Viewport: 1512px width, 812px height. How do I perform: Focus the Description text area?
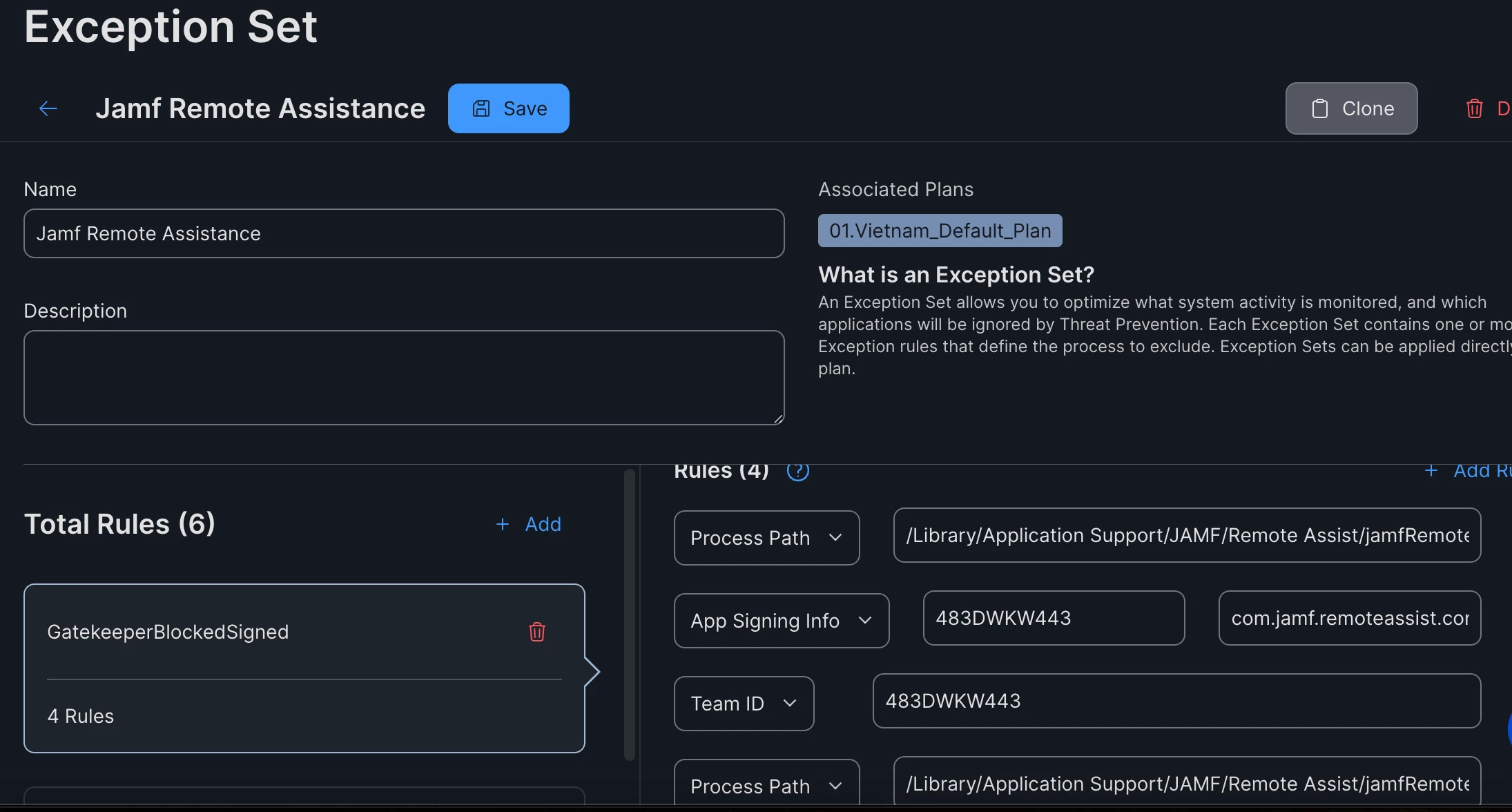click(x=404, y=378)
